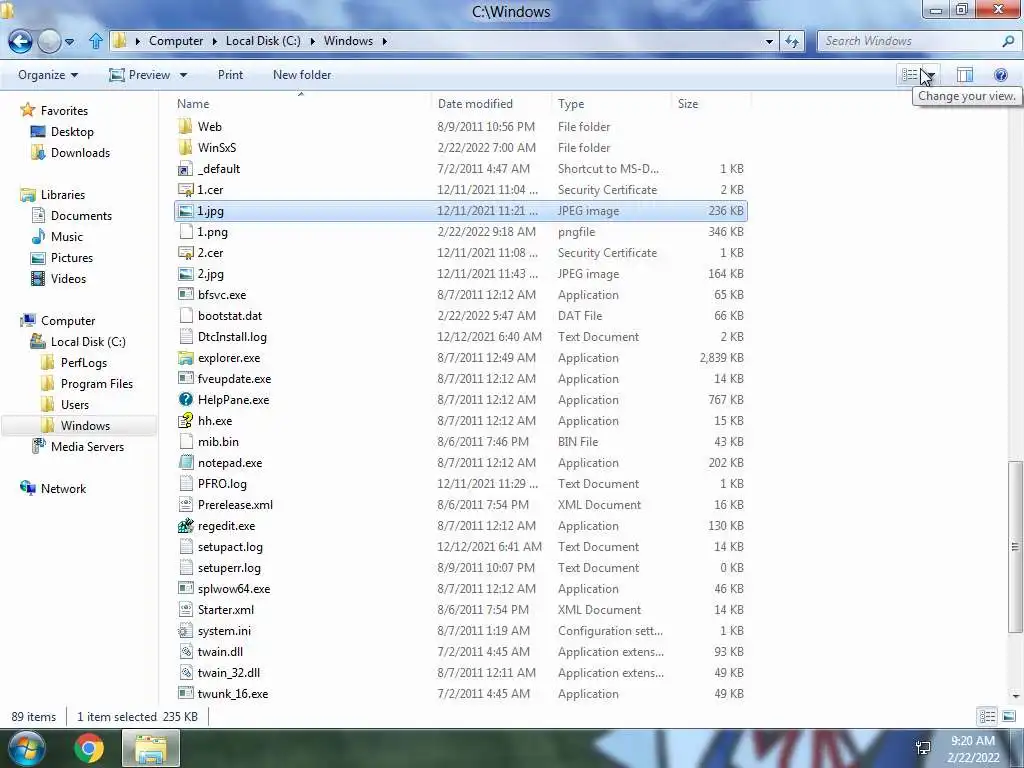Open the Users folder in the tree
This screenshot has height=768, width=1024.
(74, 404)
